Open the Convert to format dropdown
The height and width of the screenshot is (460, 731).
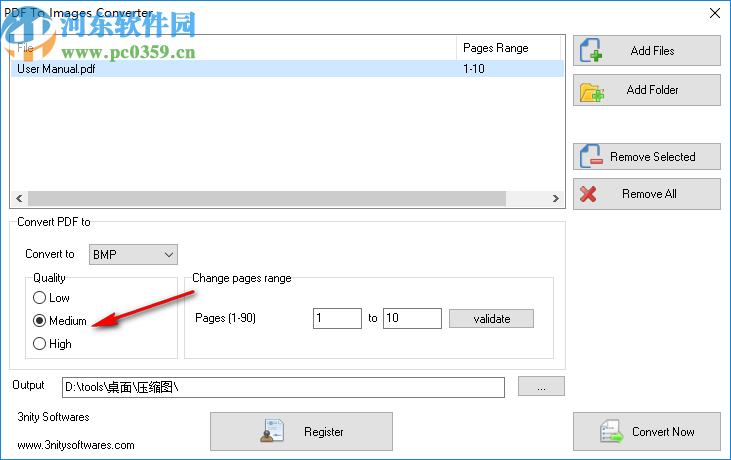[x=133, y=254]
